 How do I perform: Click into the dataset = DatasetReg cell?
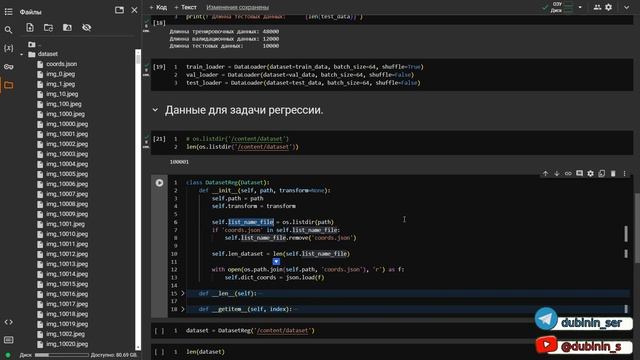click(x=391, y=331)
